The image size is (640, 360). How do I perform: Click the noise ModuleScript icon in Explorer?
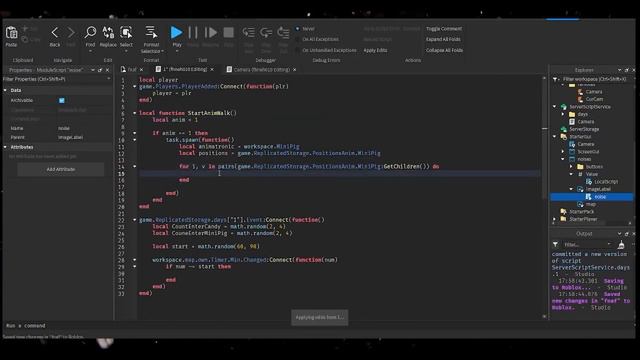coord(589,197)
